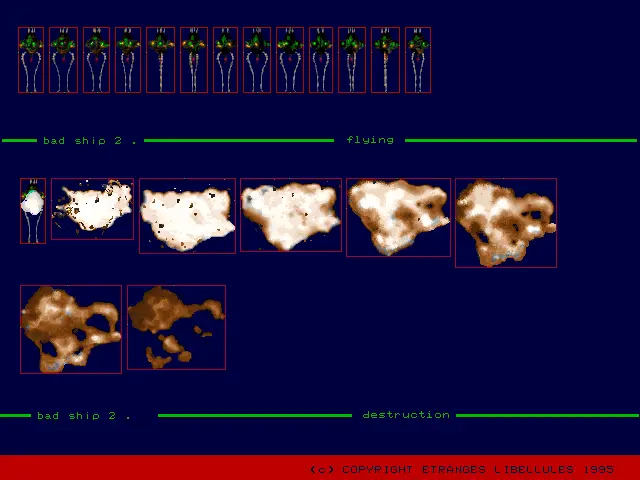640x480 pixels.
Task: Select the third flying ship frame
Action: 96,60
